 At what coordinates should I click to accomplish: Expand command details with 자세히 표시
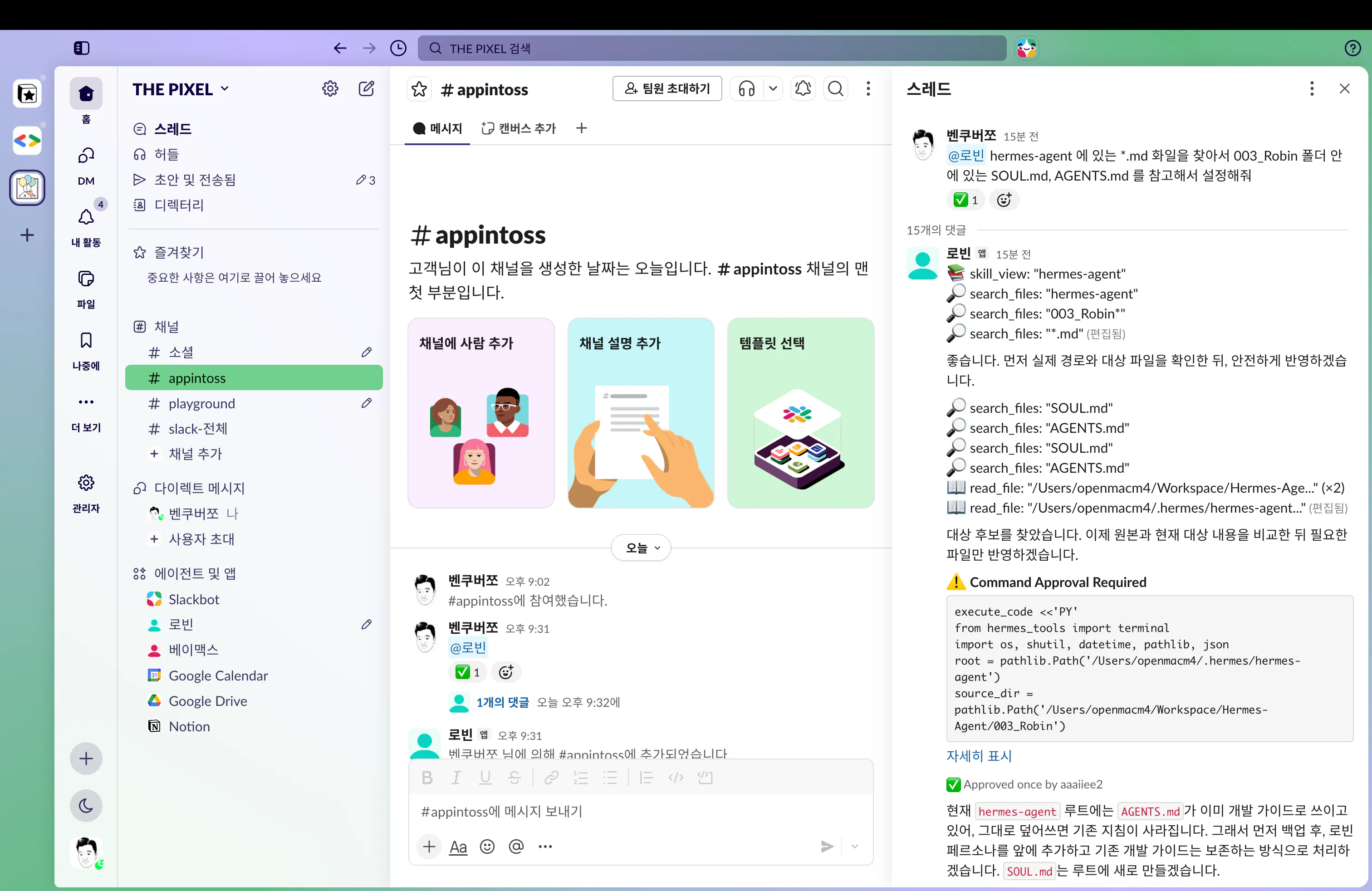(x=979, y=755)
